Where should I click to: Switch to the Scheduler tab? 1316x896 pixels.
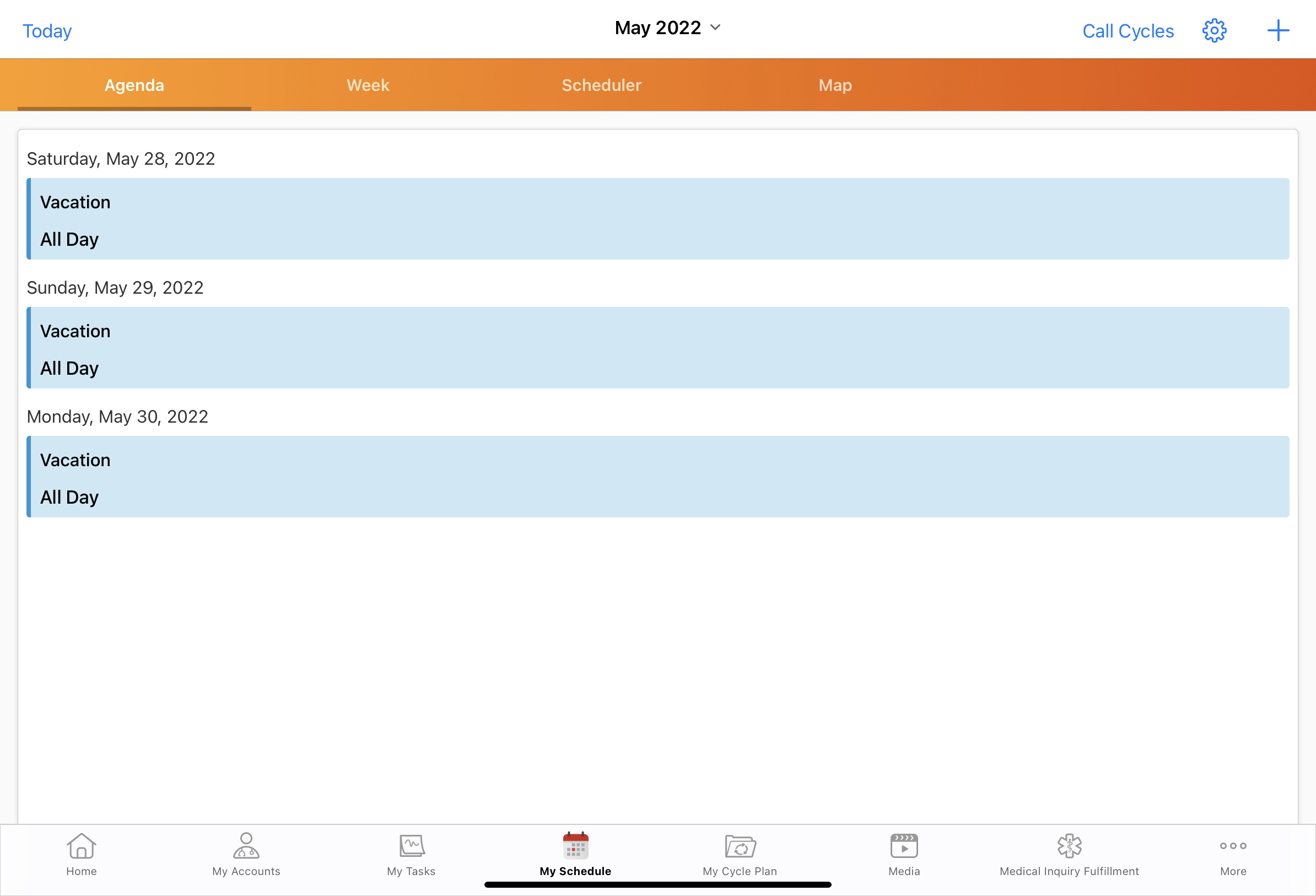point(601,85)
